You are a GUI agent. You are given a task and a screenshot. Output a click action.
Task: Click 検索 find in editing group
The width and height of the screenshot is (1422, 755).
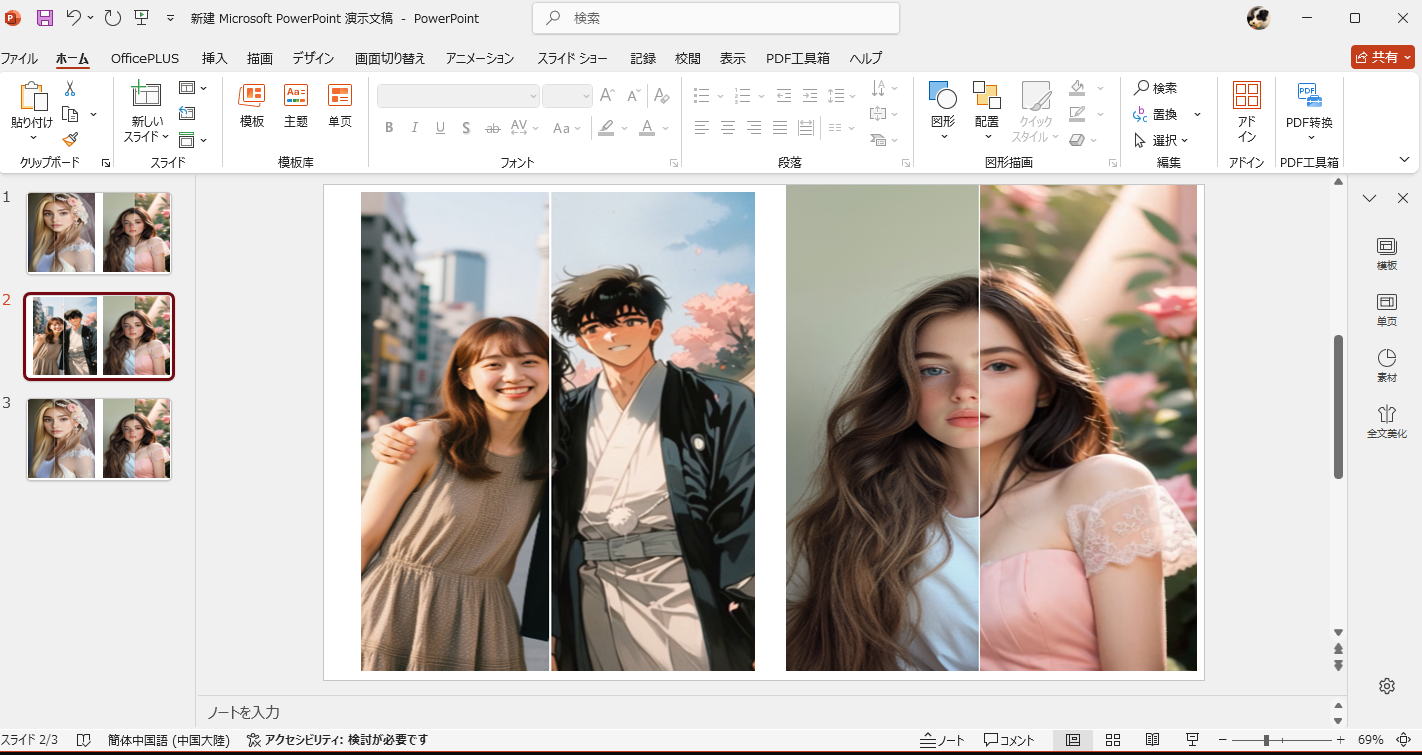click(x=1155, y=88)
